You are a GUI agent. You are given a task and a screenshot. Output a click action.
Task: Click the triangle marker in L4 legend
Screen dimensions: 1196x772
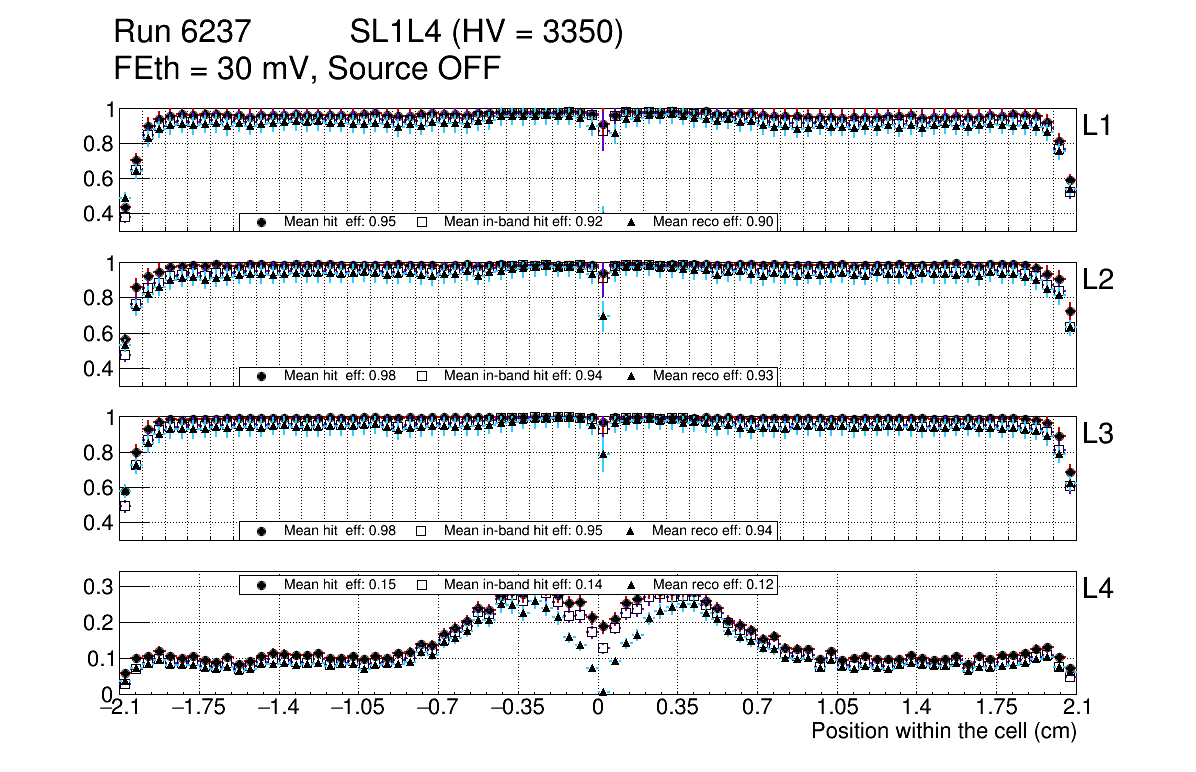coord(630,584)
